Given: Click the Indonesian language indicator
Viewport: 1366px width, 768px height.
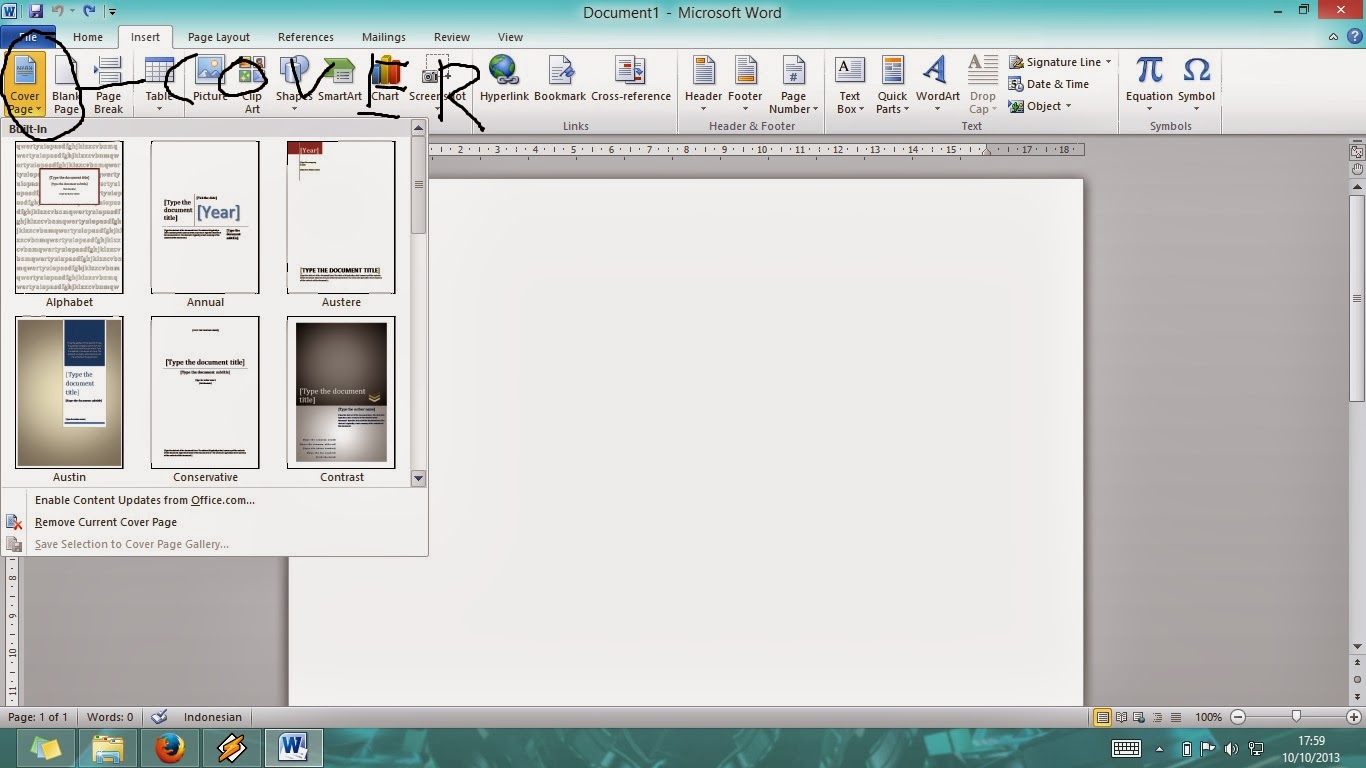Looking at the screenshot, I should 213,717.
